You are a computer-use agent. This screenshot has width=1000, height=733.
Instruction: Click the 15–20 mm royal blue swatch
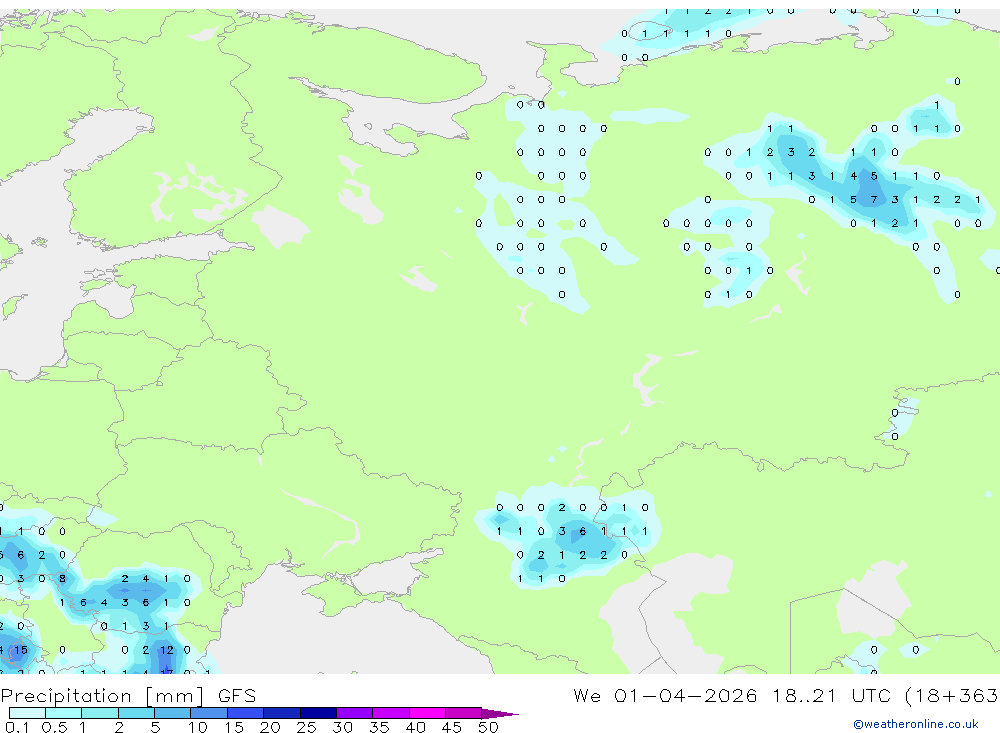tap(246, 713)
